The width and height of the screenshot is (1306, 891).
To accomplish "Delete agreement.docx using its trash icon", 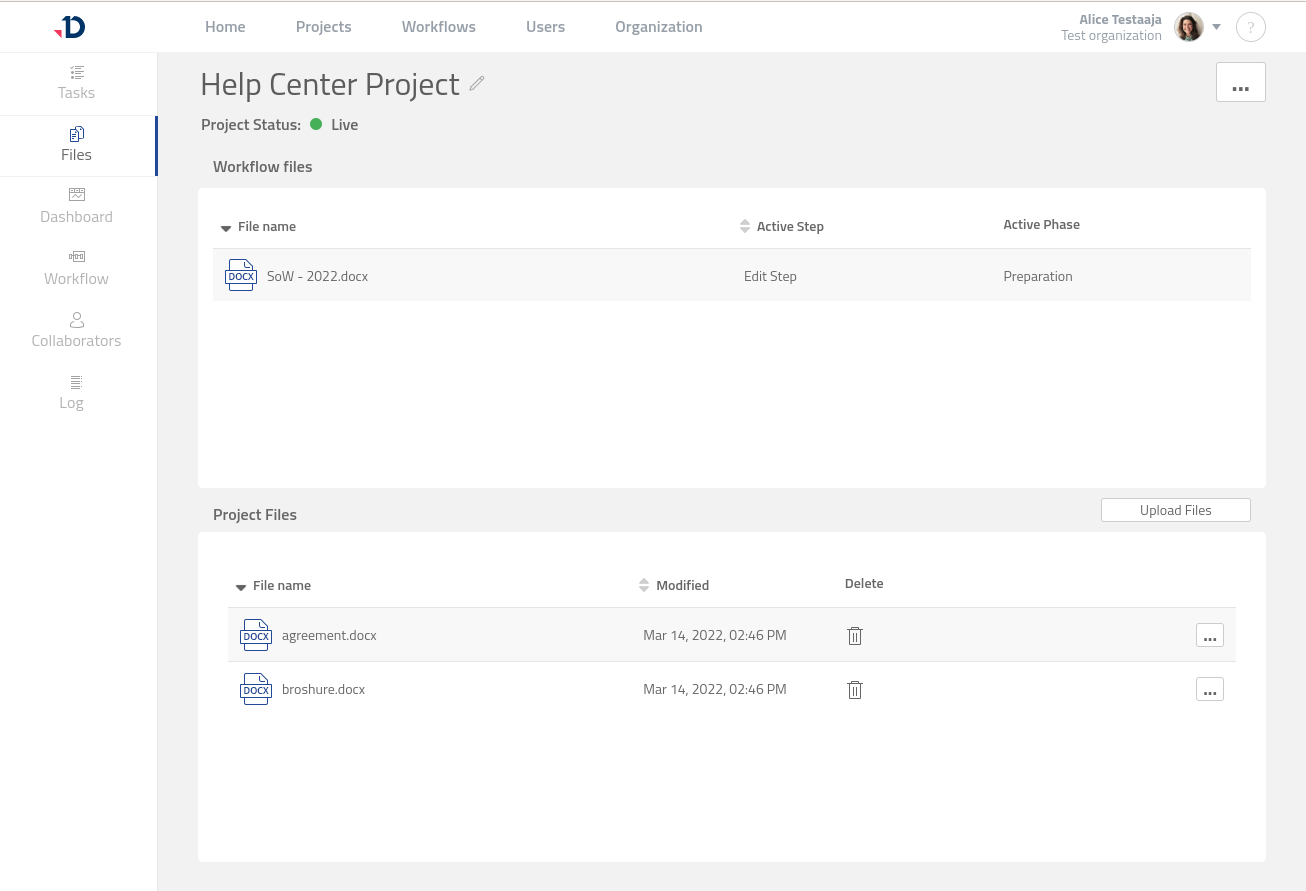I will (855, 636).
